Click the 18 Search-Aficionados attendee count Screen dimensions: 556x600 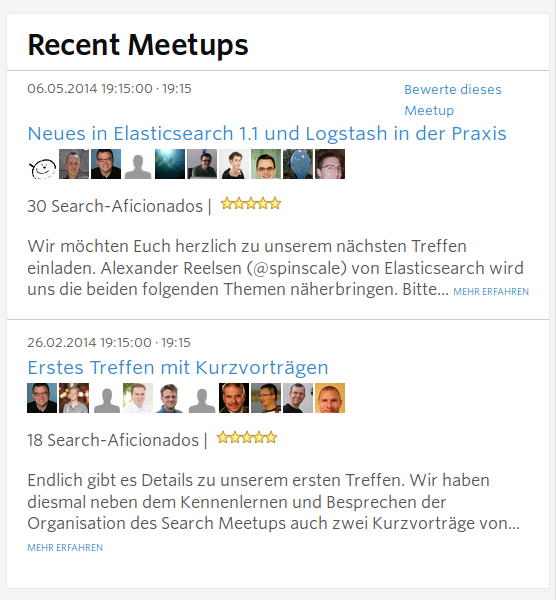[x=113, y=440]
